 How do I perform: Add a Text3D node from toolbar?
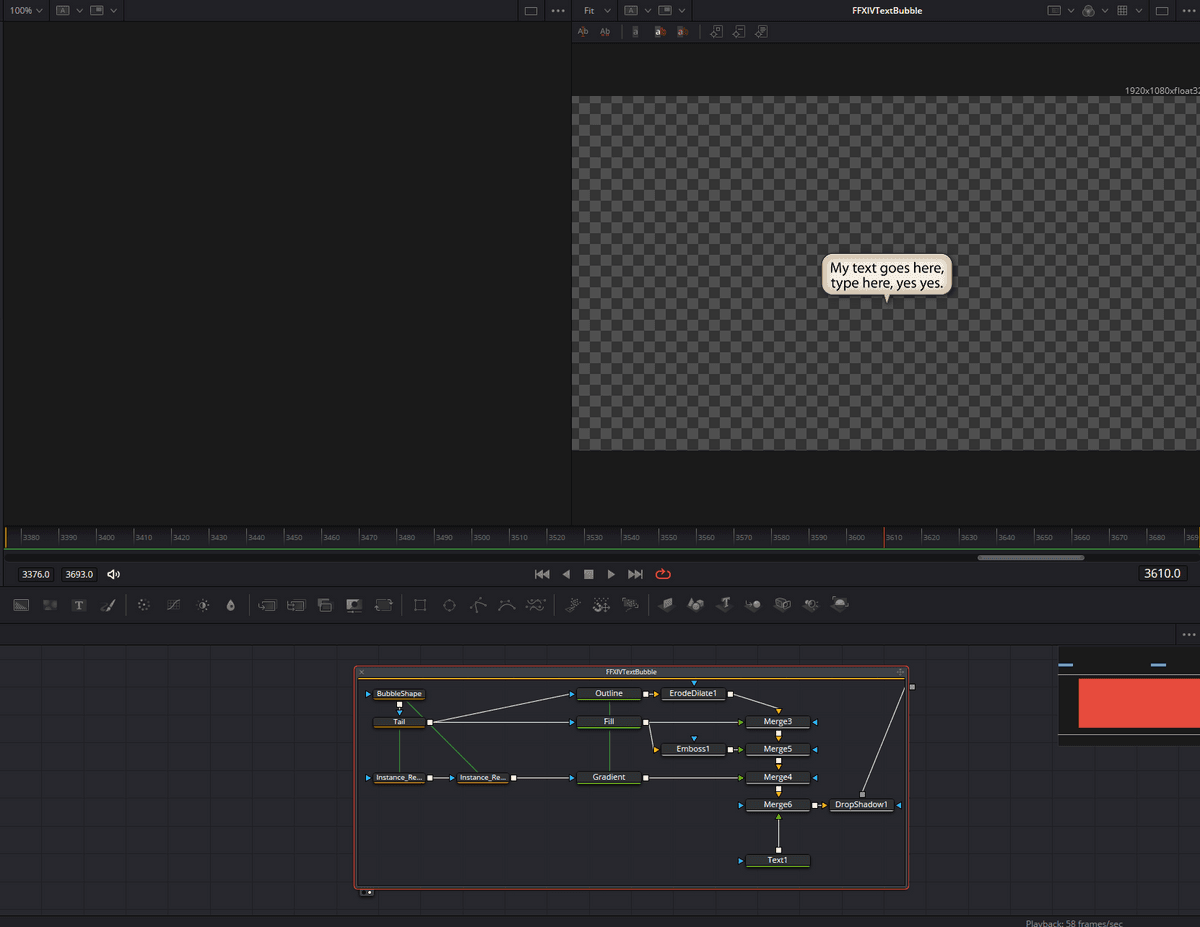[x=725, y=605]
